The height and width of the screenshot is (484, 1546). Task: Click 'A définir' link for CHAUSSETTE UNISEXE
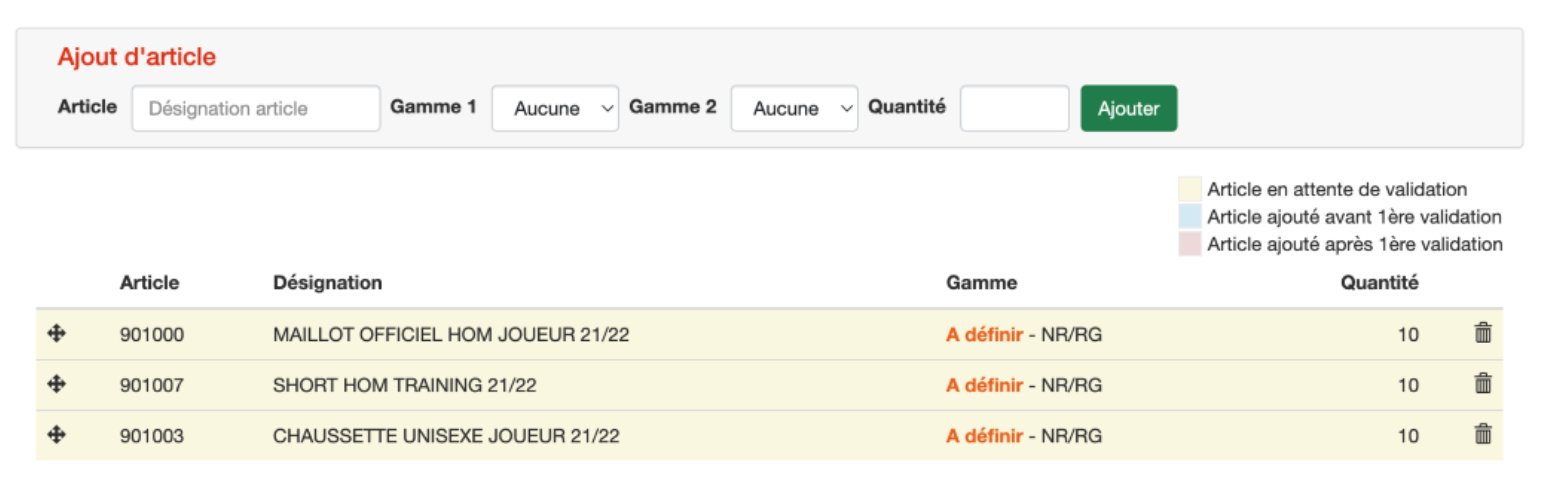(x=984, y=435)
